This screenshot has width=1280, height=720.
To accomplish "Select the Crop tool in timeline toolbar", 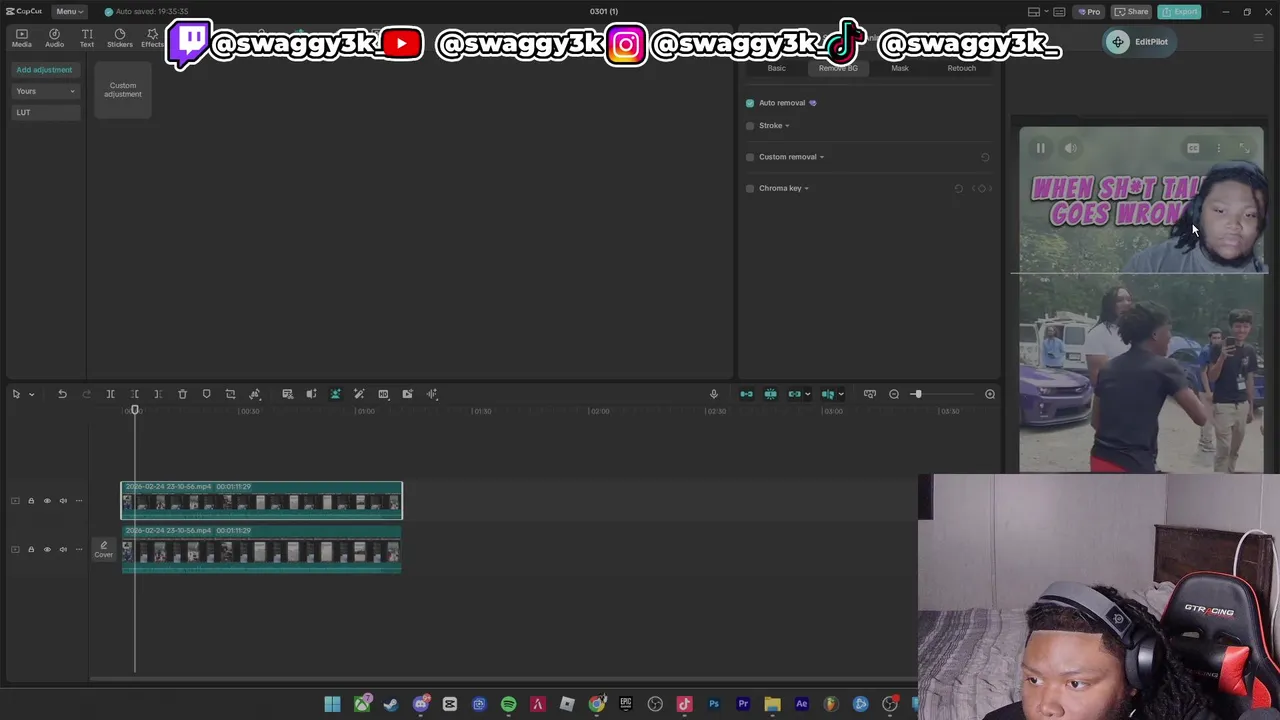I will (230, 394).
